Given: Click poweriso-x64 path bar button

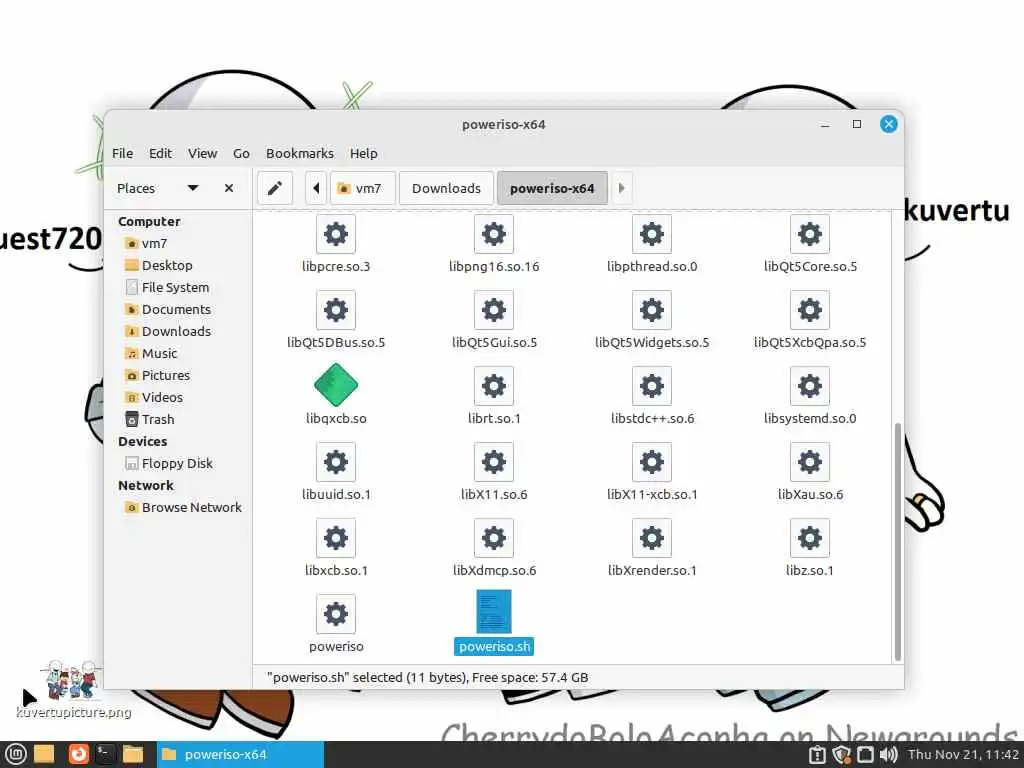Looking at the screenshot, I should 552,188.
